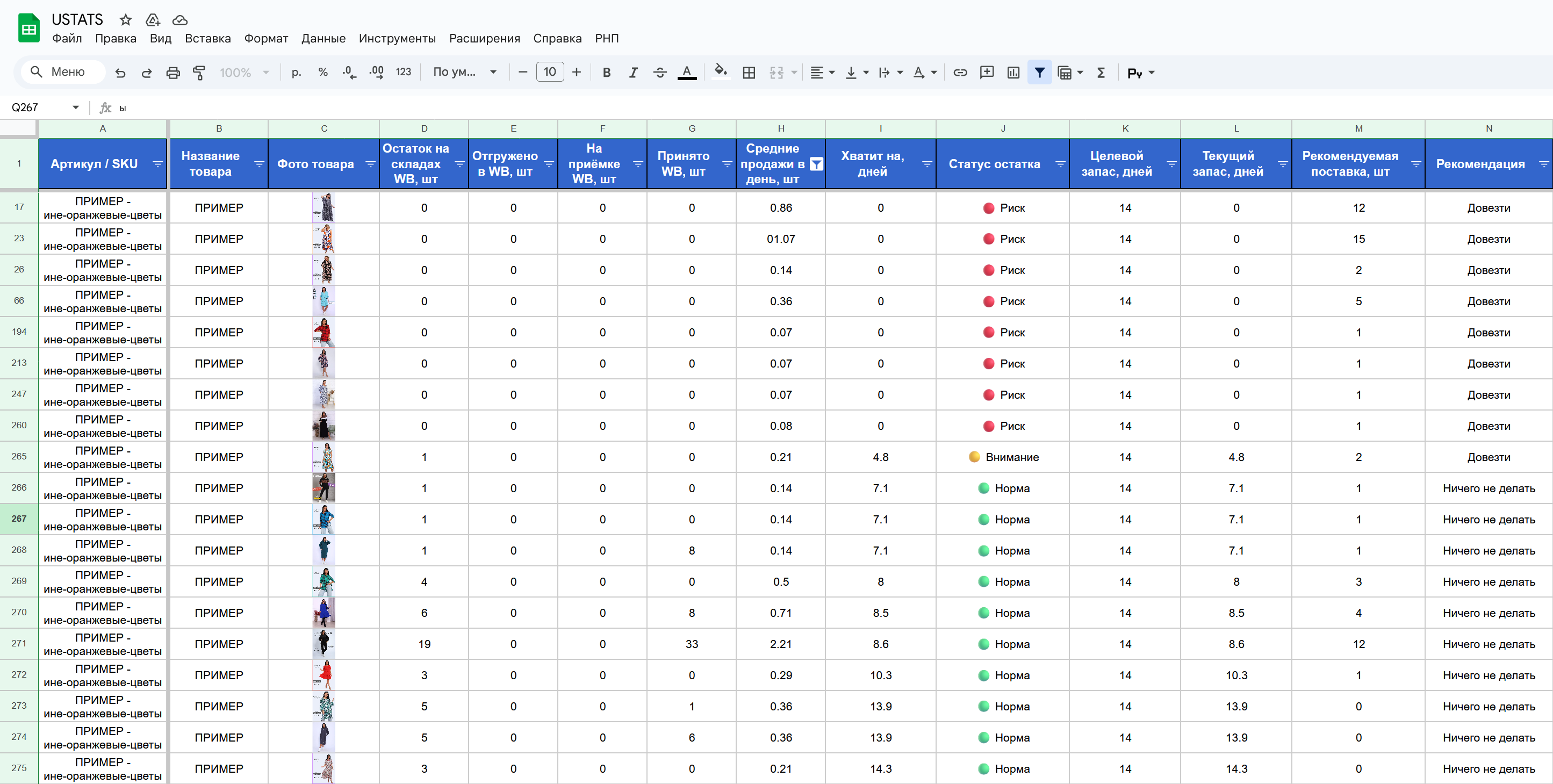
Task: Select the paint format roller
Action: [199, 73]
